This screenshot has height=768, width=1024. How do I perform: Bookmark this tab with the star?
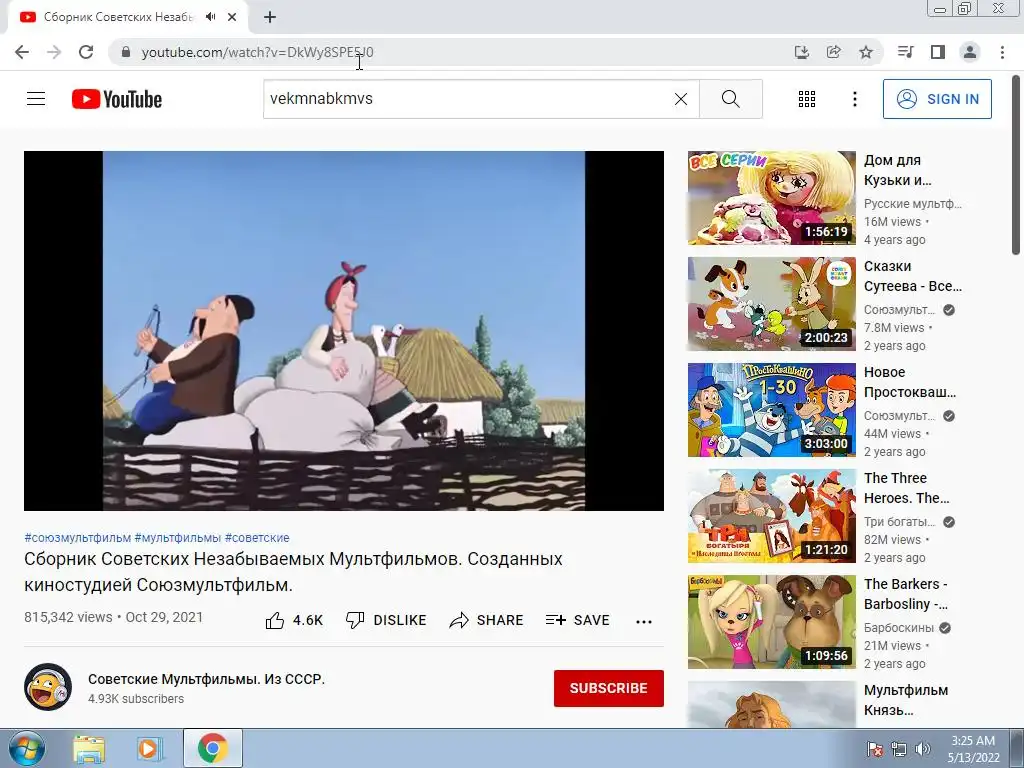click(866, 52)
